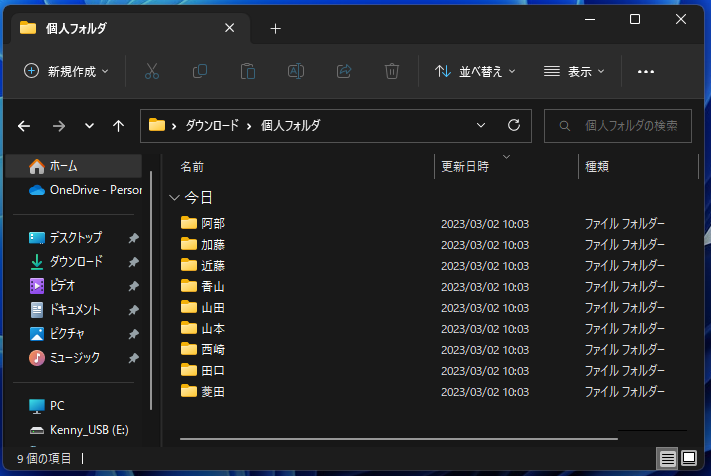Switch to large thumbnails view layout
The image size is (711, 476).
coord(689,458)
